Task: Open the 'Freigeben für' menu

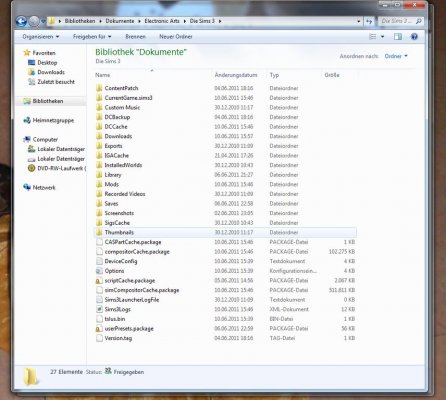Action: [92, 37]
